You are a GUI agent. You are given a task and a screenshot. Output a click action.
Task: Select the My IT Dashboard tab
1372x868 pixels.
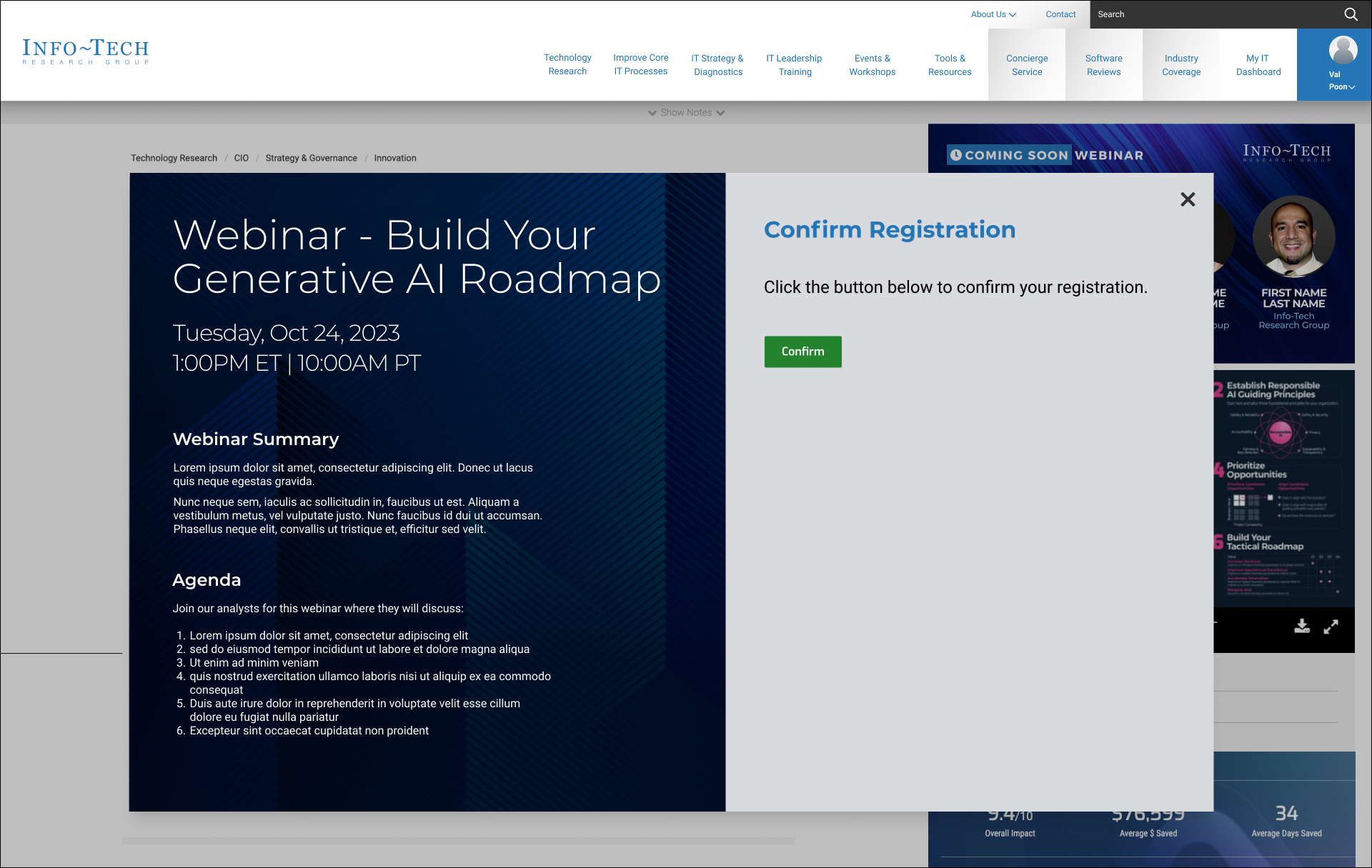tap(1258, 64)
